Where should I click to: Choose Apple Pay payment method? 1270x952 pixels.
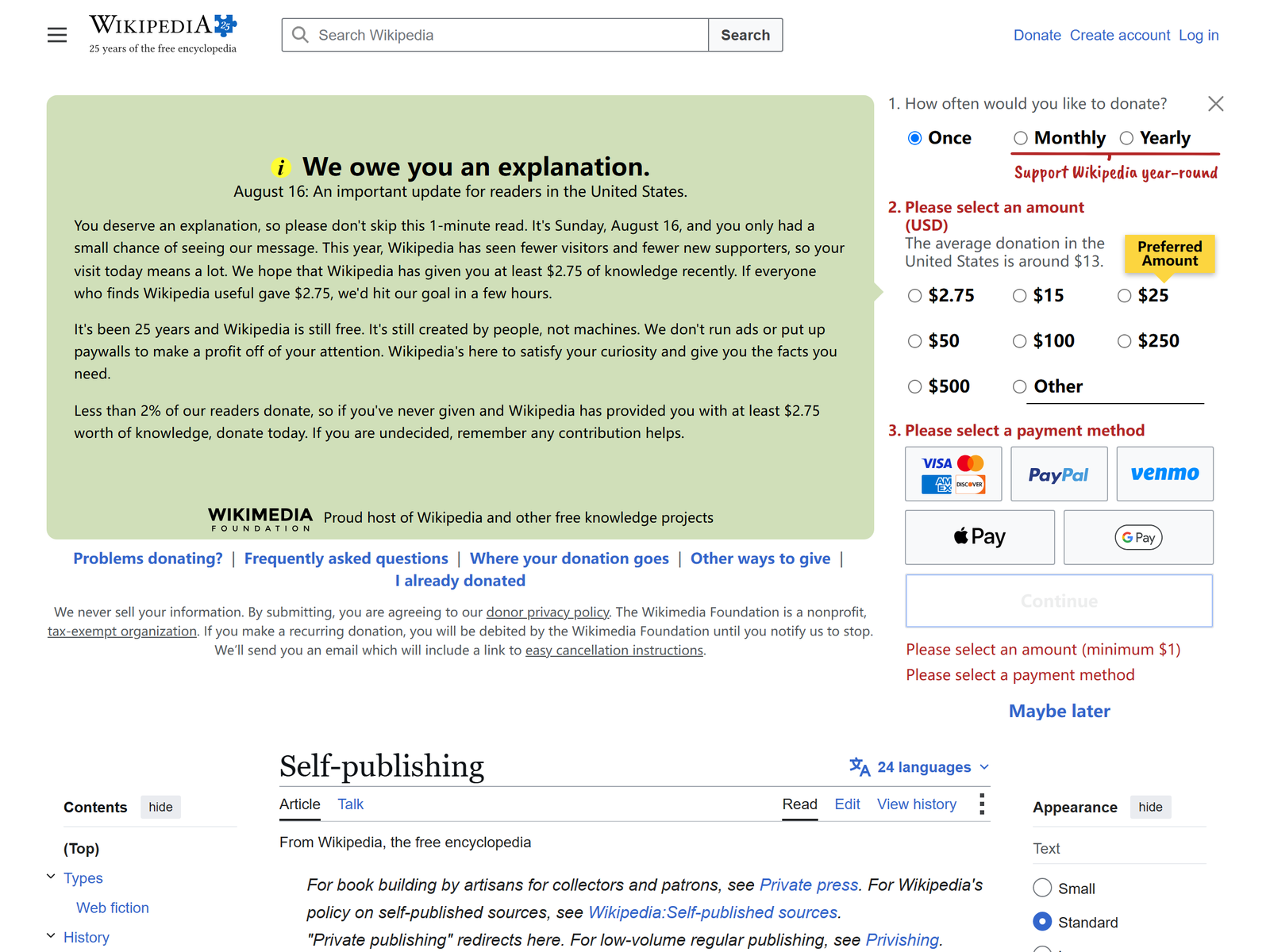coord(979,537)
